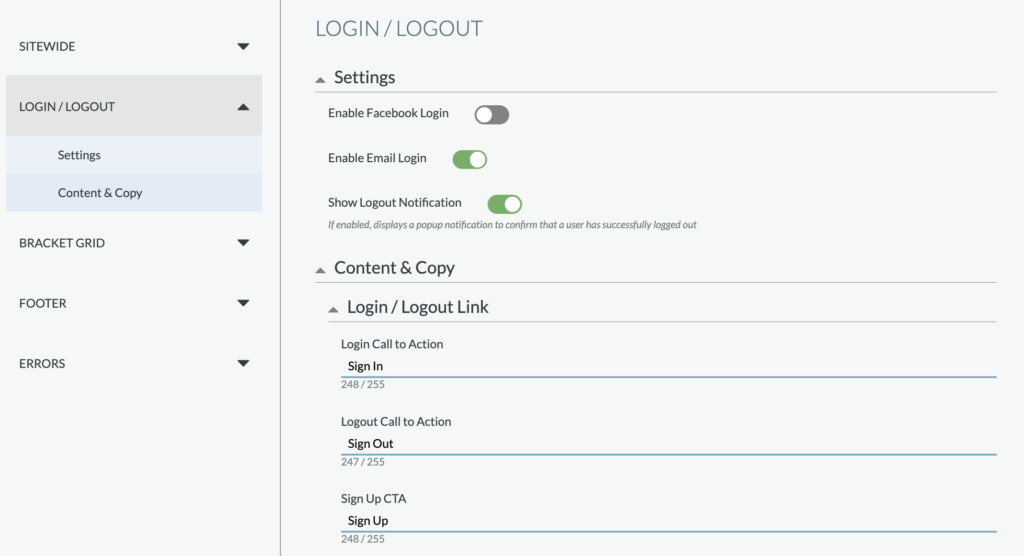Collapse the Content & Copy section triangle
The image size is (1024, 556).
(320, 269)
